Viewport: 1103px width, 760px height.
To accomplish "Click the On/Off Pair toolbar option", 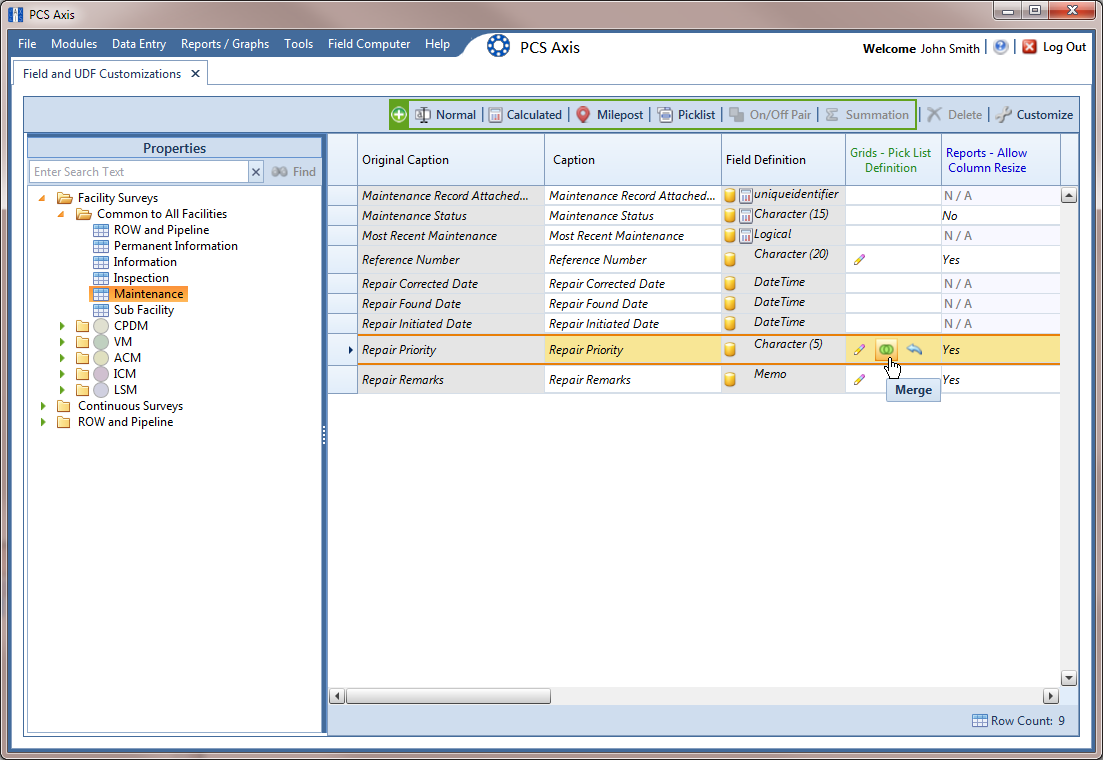I will click(770, 115).
